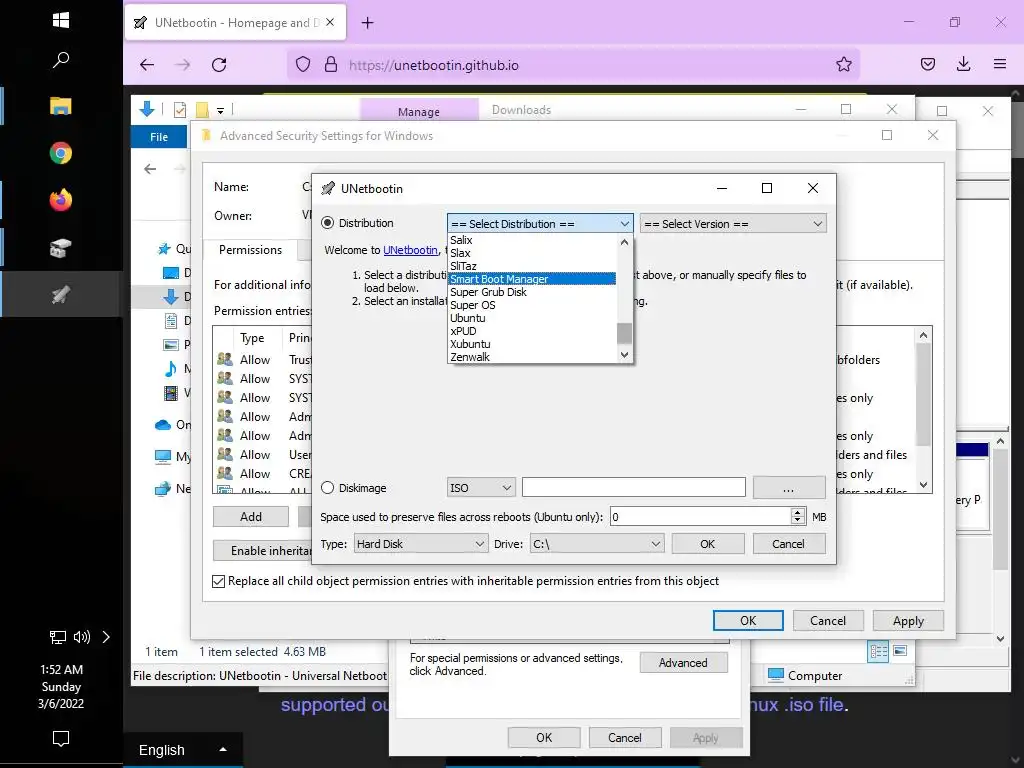This screenshot has width=1024, height=768.
Task: Follow the UNetbootin welcome link
Action: tap(410, 250)
